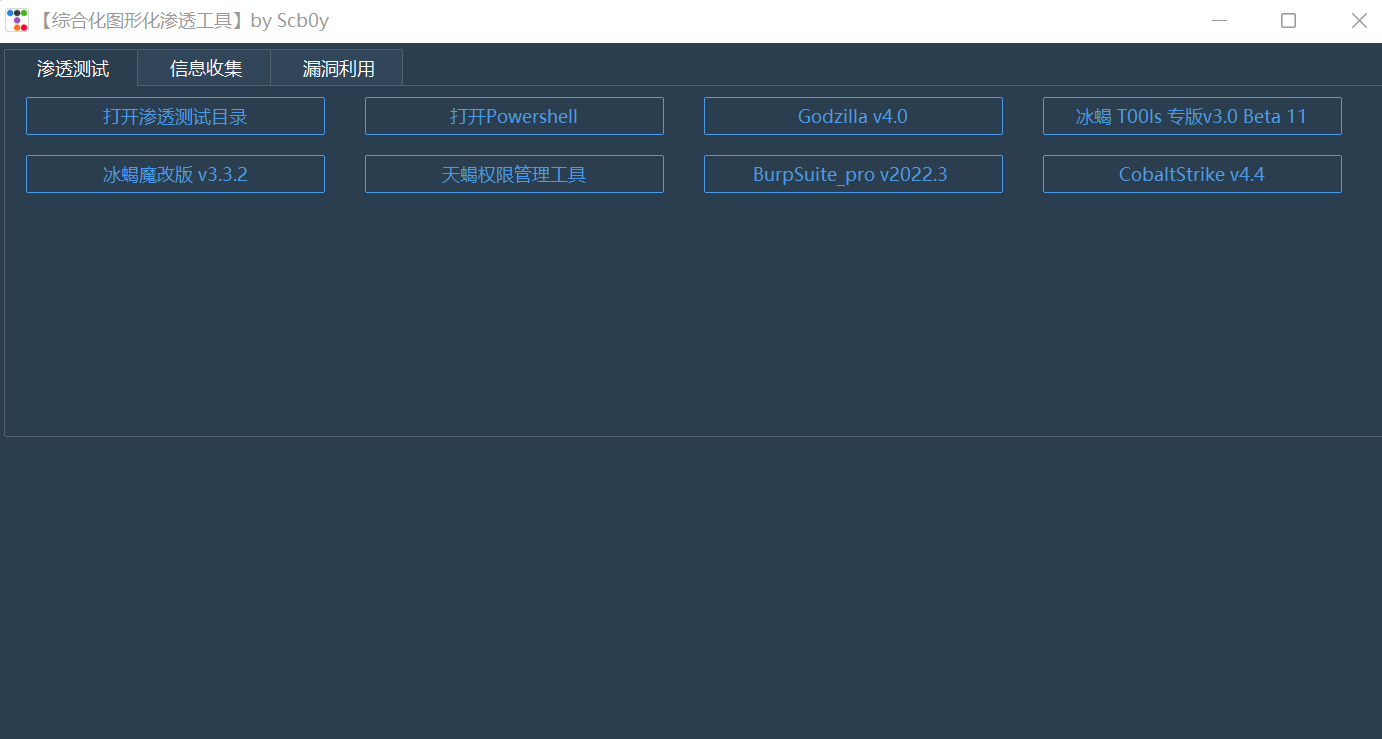The image size is (1382, 739).
Task: Launch CobaltStrike v4.4
Action: pyautogui.click(x=1192, y=174)
